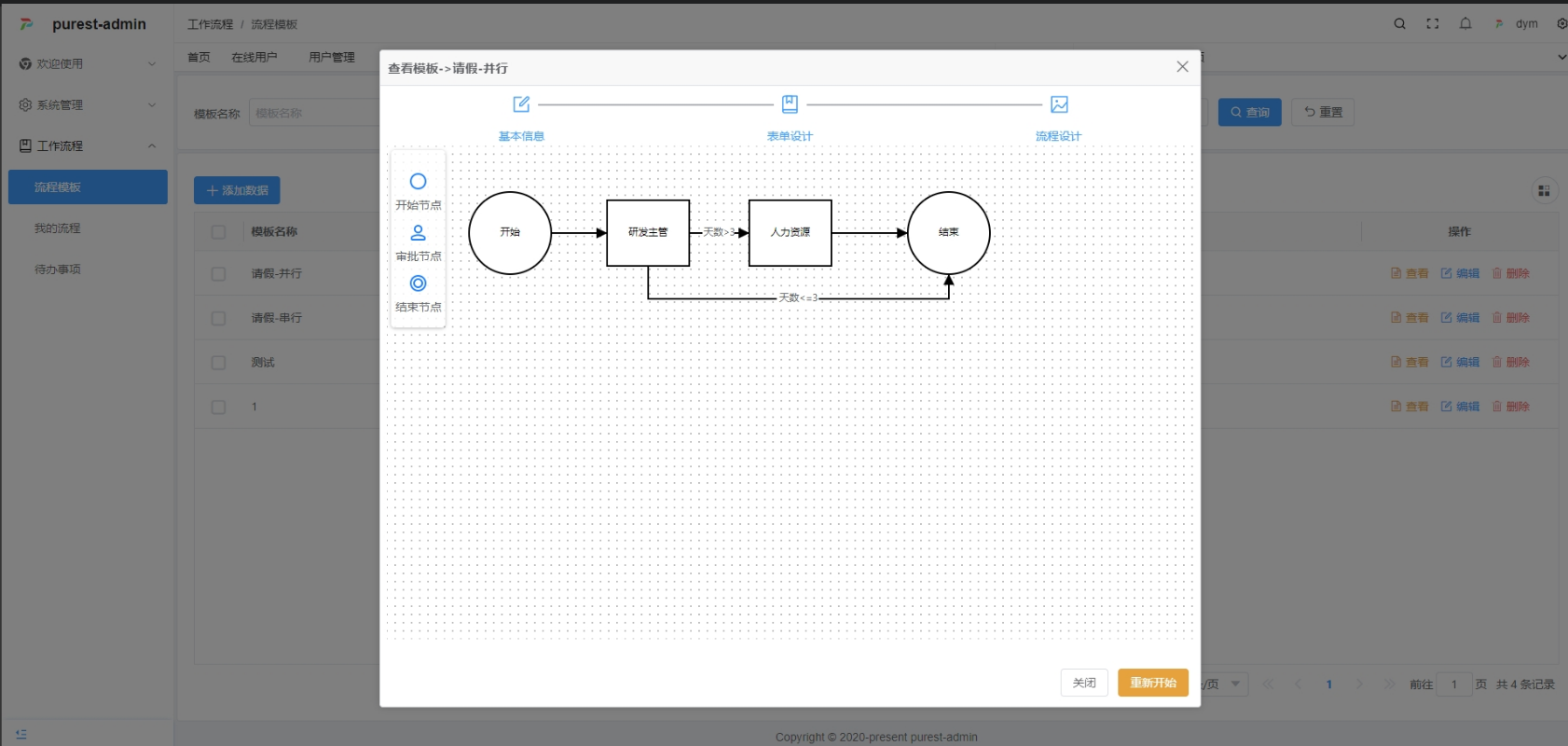Viewport: 1568px width, 746px height.
Task: Pick the end node double-circle icon
Action: pos(418,283)
